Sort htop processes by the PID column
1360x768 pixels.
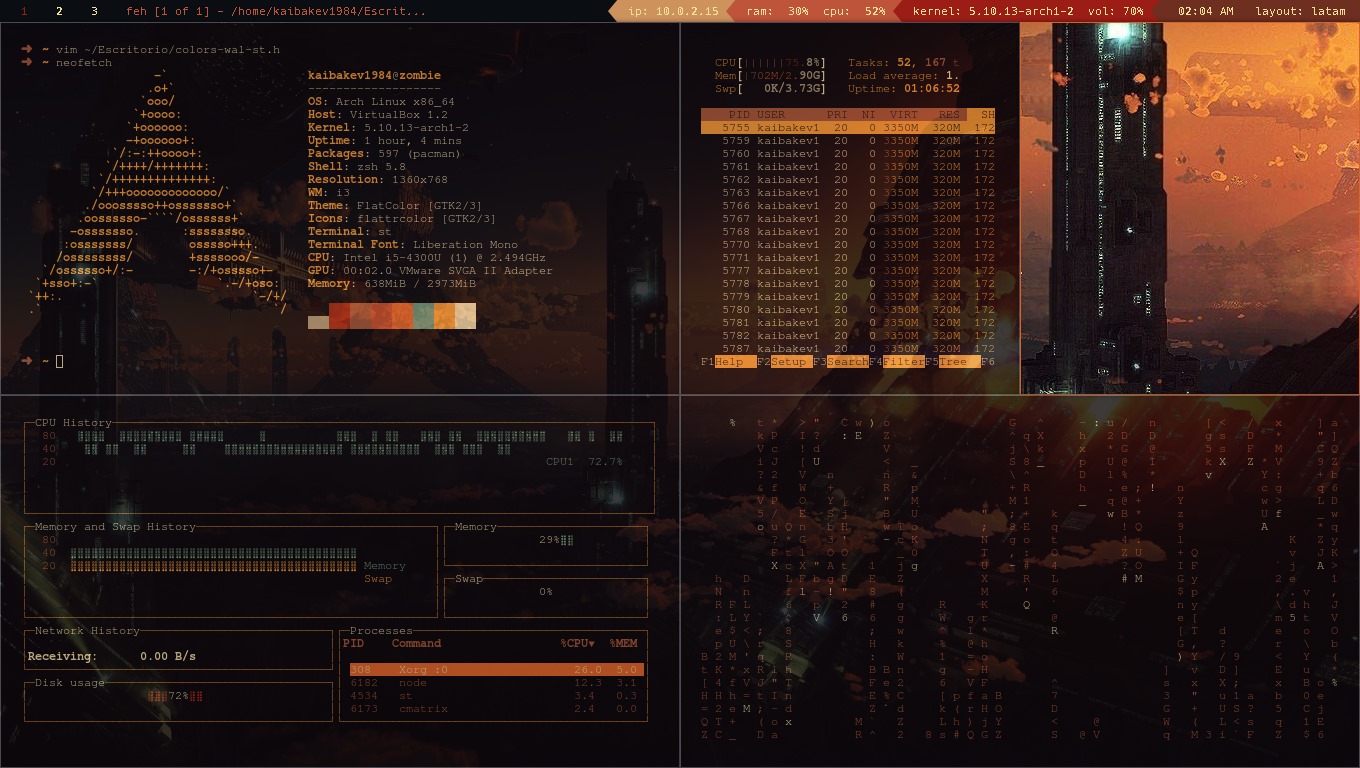point(739,115)
